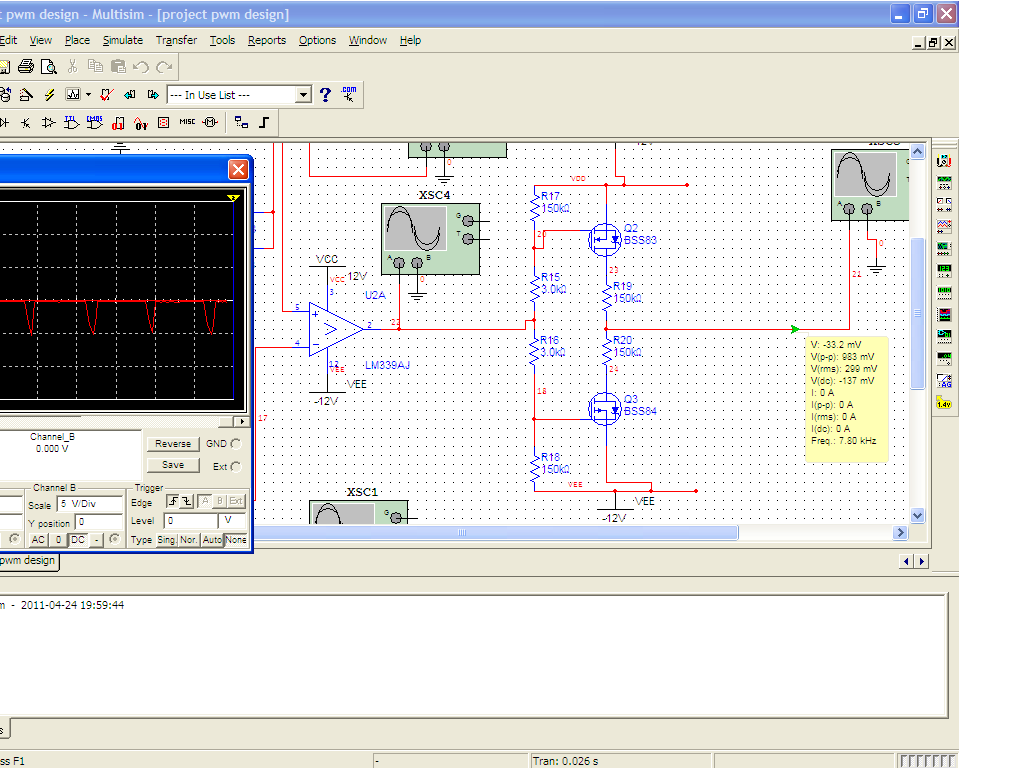Image resolution: width=1024 pixels, height=768 pixels.
Task: Click the .com component search icon
Action: coord(349,94)
